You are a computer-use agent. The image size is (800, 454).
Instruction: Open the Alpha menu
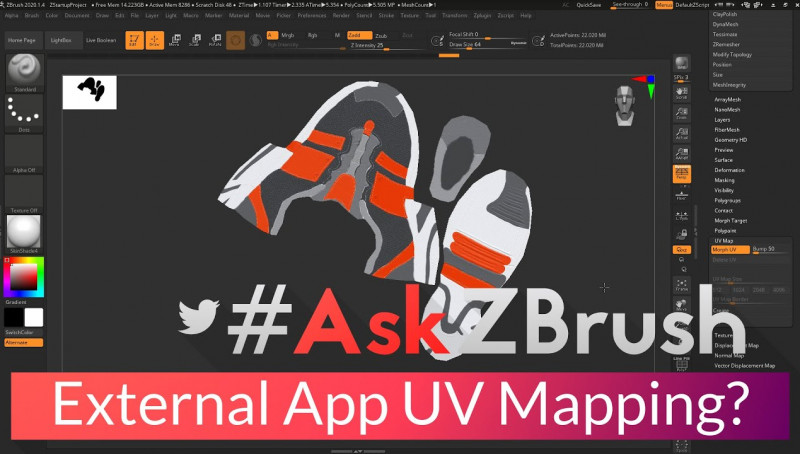11,16
